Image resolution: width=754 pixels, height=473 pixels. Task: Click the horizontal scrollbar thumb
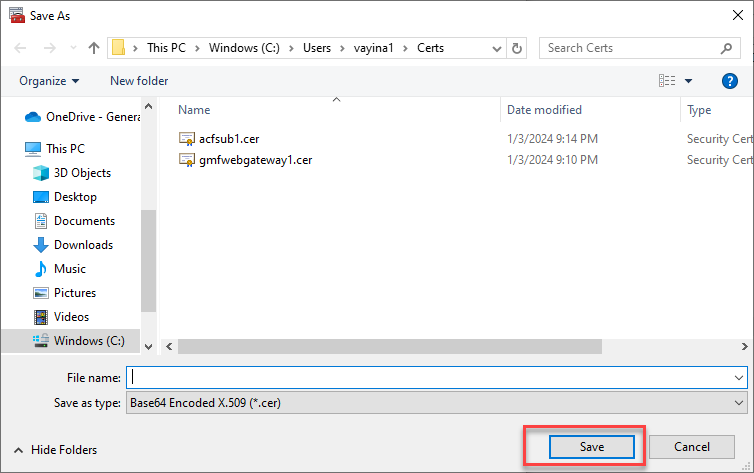(x=390, y=347)
